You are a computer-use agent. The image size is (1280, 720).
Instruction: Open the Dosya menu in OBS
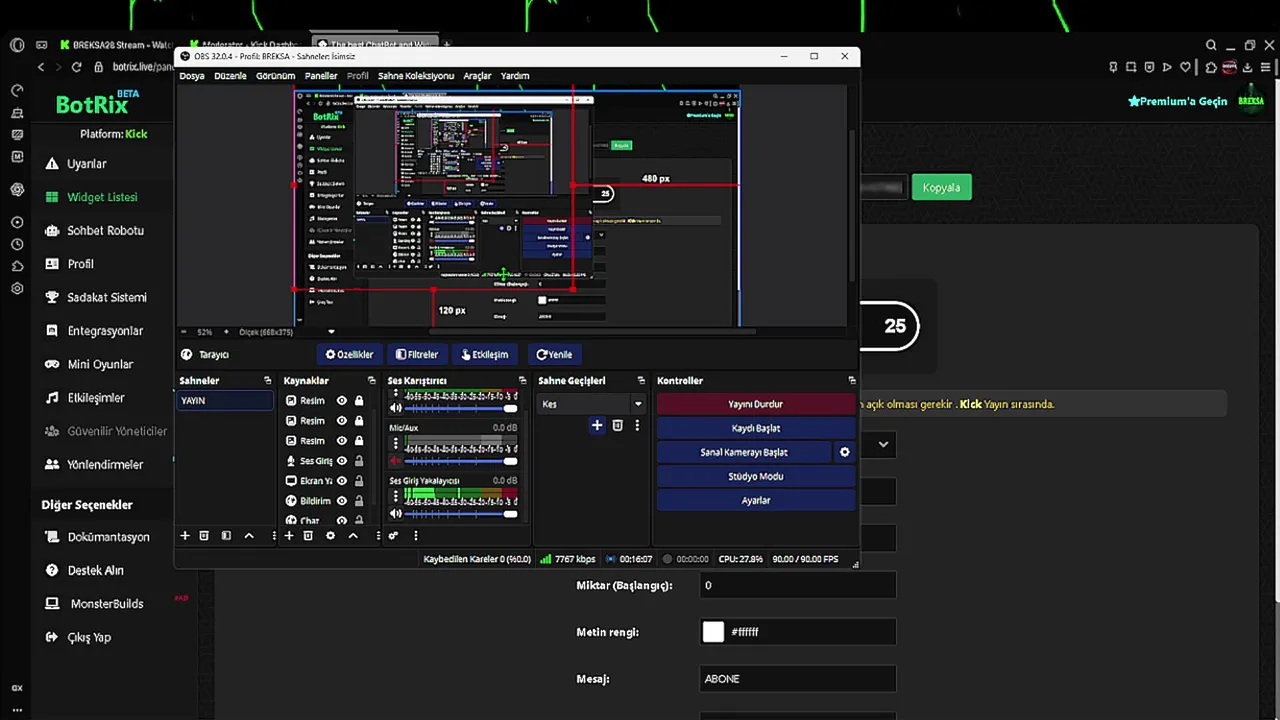(192, 76)
